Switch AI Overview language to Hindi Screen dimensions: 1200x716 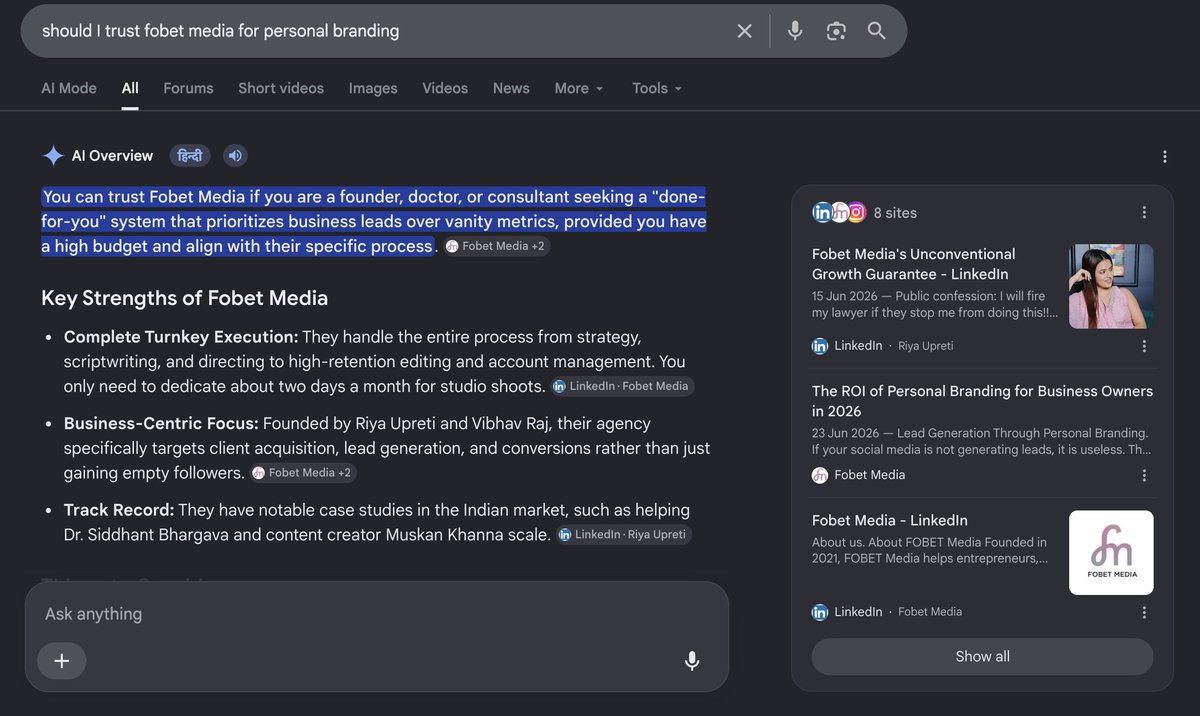click(190, 156)
